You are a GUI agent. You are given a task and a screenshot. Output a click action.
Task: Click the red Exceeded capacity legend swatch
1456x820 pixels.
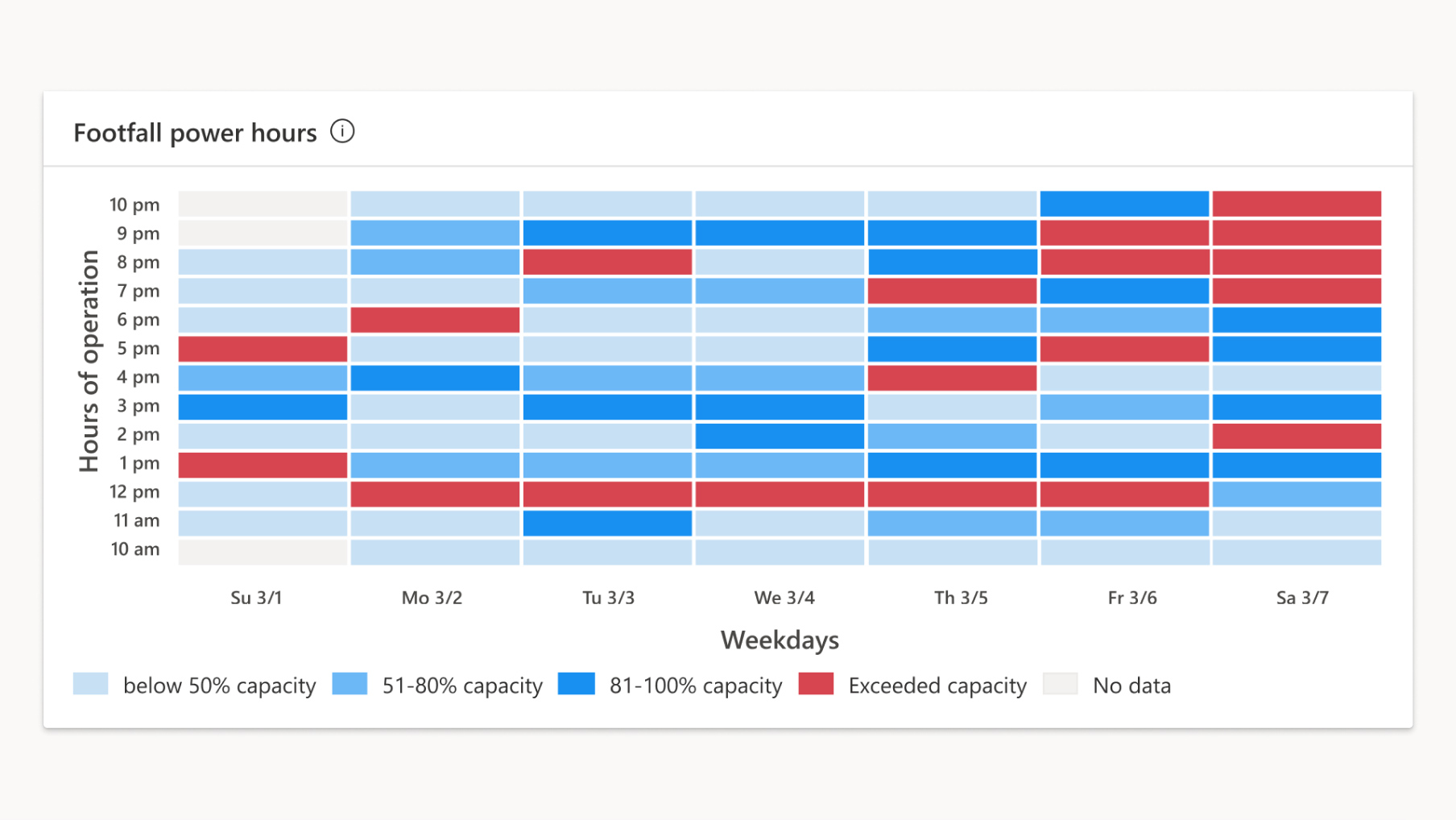pyautogui.click(x=816, y=684)
